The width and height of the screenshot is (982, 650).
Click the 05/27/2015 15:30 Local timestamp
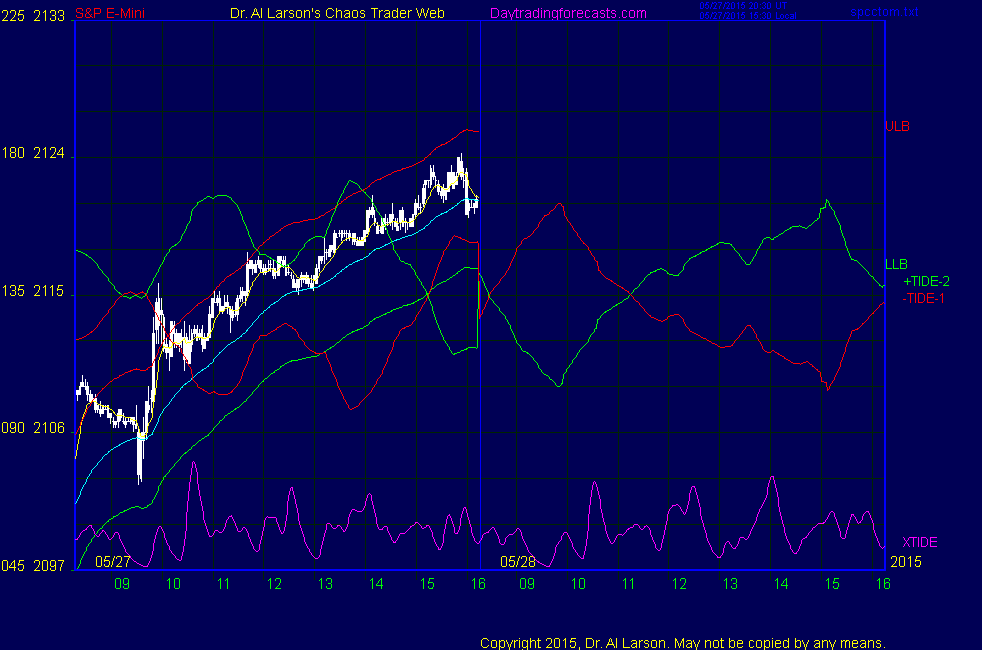(x=748, y=16)
